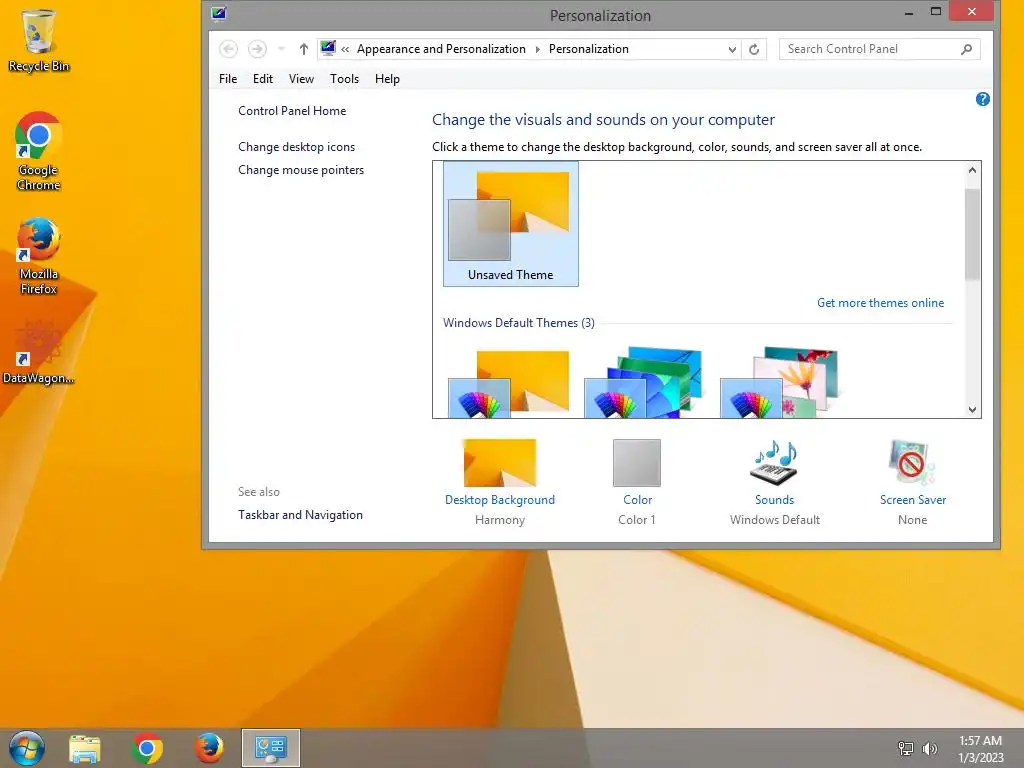This screenshot has width=1024, height=768.
Task: Open the recent locations dropdown arrow
Action: click(x=281, y=49)
